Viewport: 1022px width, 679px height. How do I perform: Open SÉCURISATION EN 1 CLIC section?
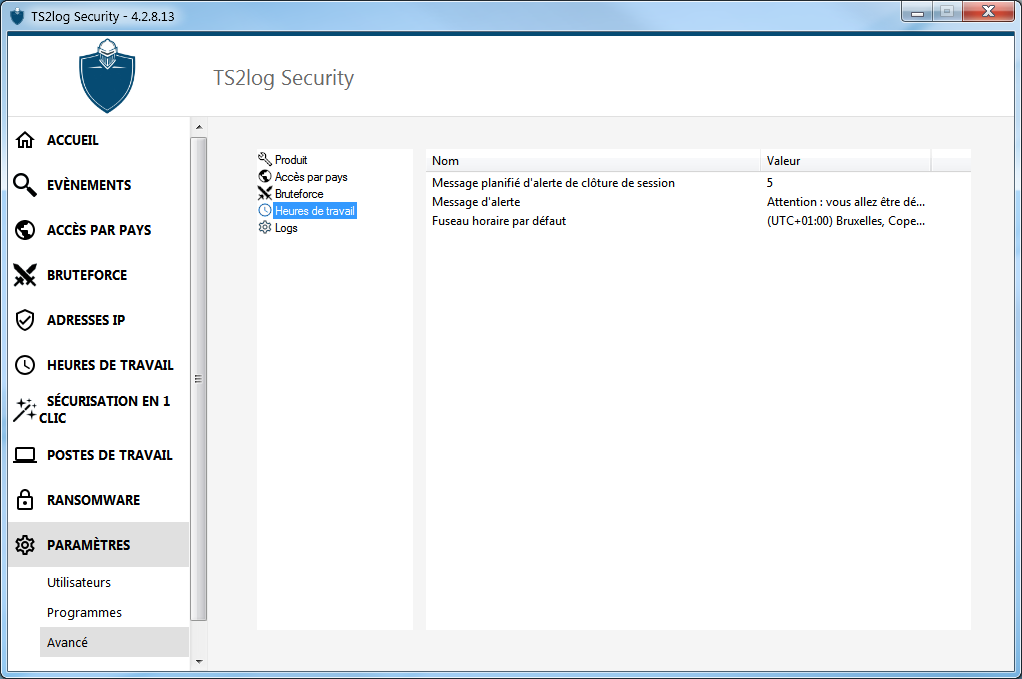[x=99, y=409]
